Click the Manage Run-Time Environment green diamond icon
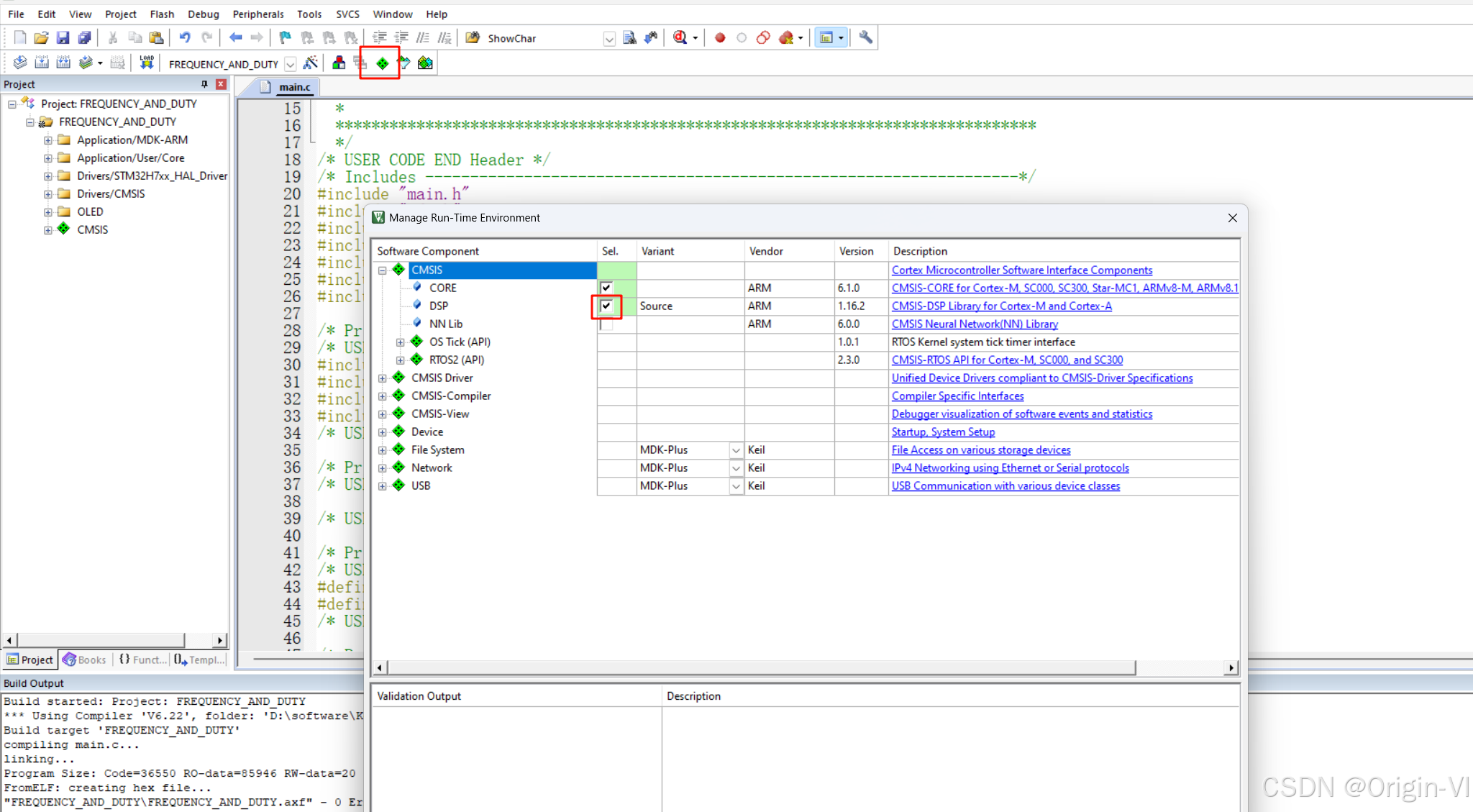 (x=382, y=64)
